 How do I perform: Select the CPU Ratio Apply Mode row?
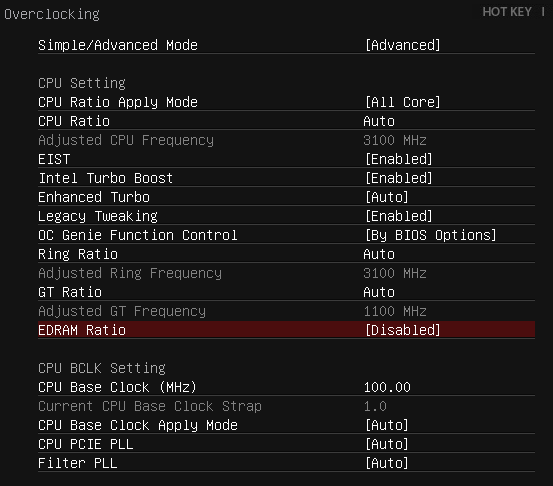(x=286, y=102)
